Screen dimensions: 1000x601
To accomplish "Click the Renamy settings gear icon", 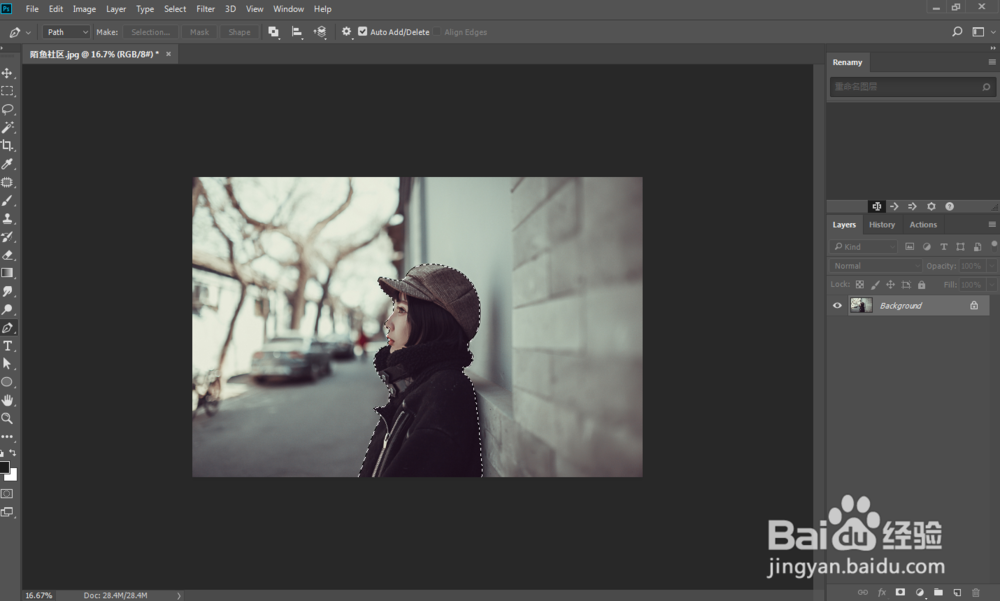I will (931, 207).
